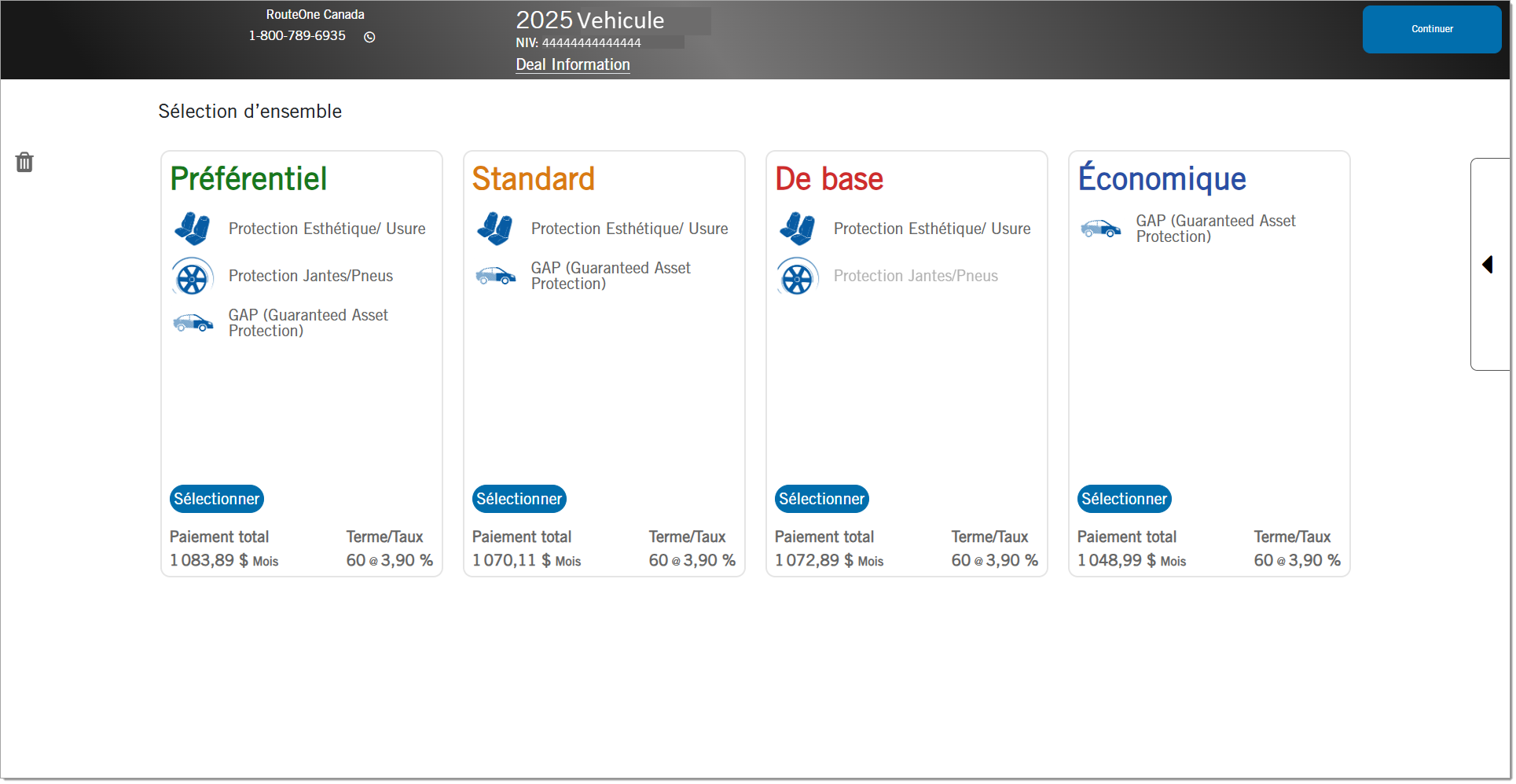
Task: Click Protection Esthétique/ Usure in Standard package
Action: [x=629, y=229]
